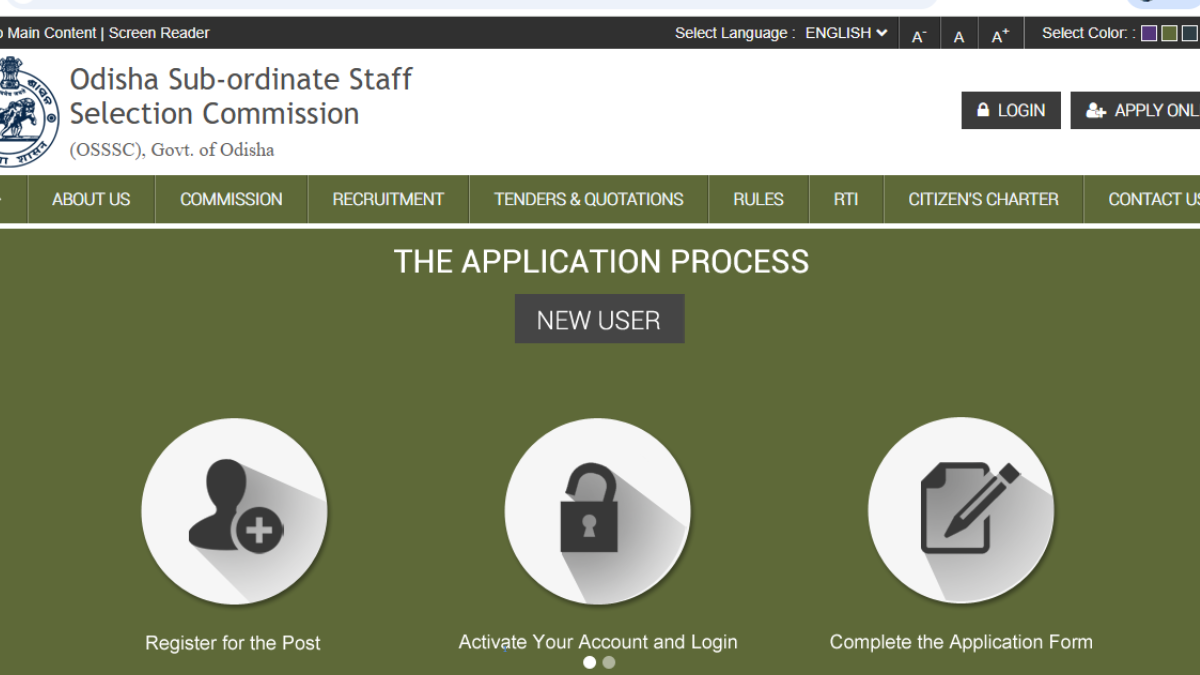Open the ABOUT US menu
The width and height of the screenshot is (1200, 675).
coord(91,199)
